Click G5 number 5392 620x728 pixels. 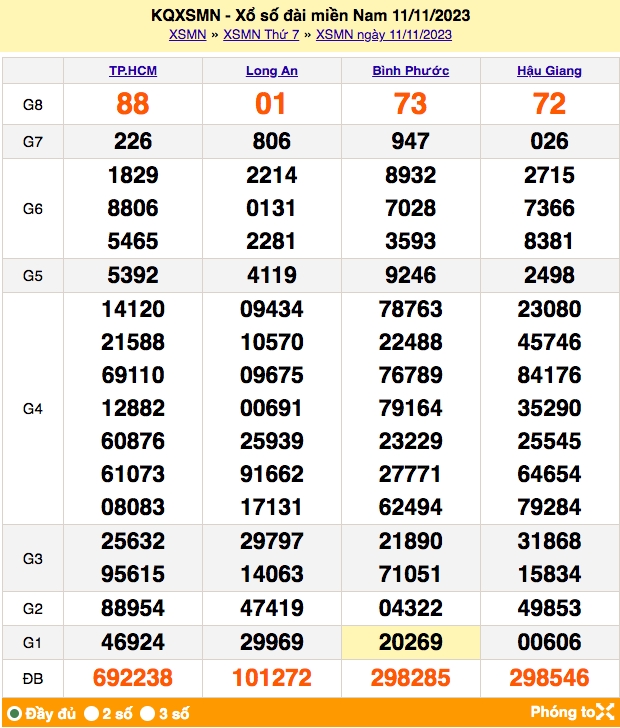(133, 275)
